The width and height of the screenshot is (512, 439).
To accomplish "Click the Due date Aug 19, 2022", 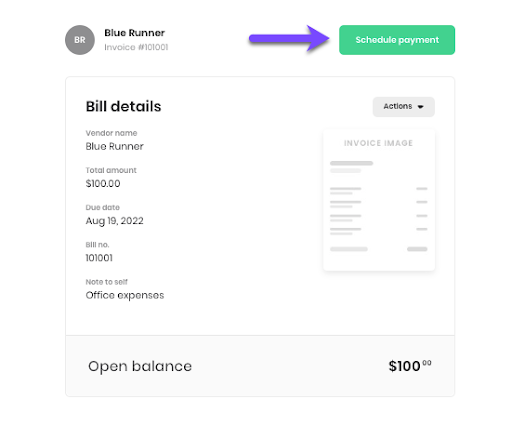I will pos(114,221).
